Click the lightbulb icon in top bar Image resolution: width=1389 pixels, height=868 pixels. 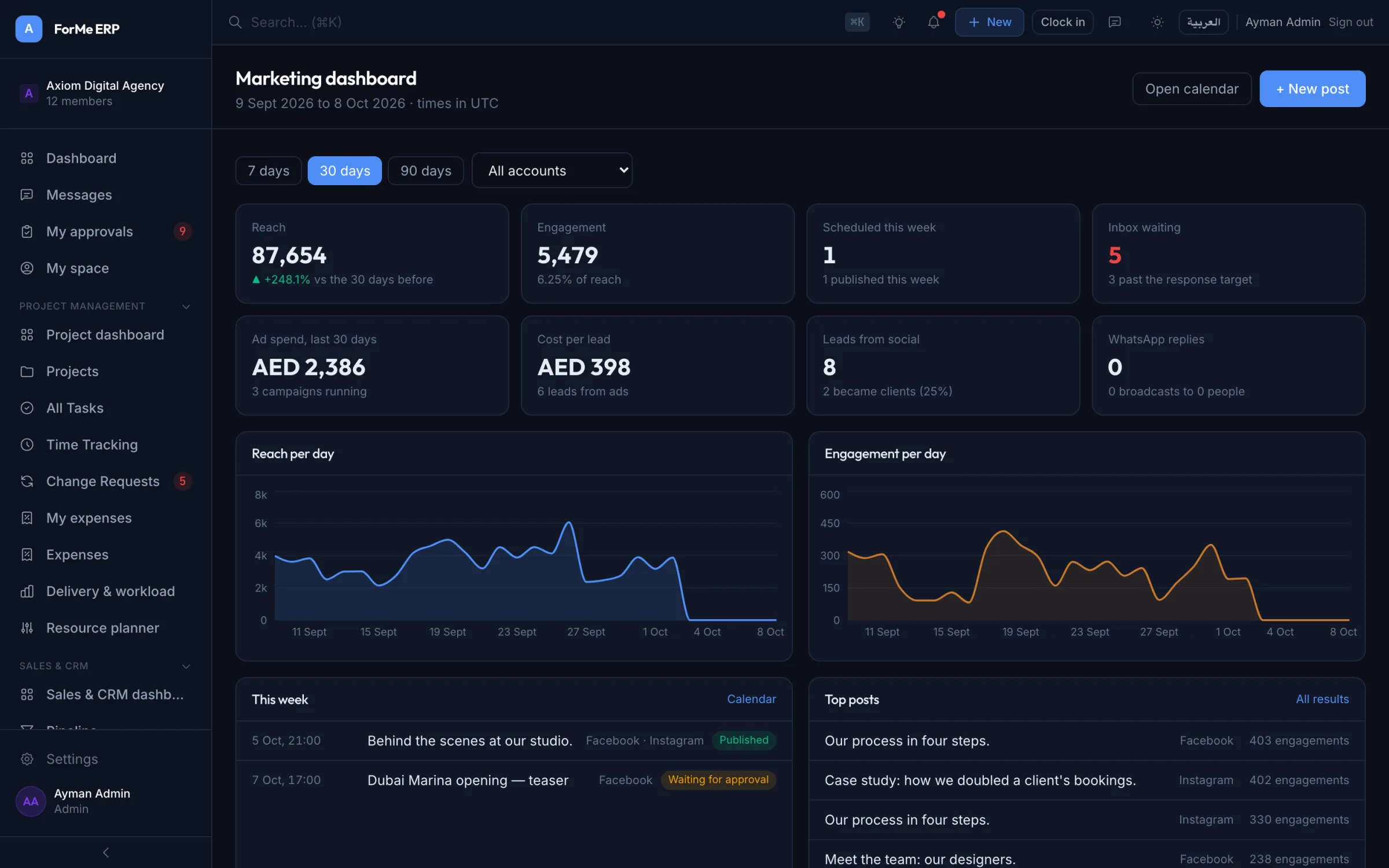[898, 22]
